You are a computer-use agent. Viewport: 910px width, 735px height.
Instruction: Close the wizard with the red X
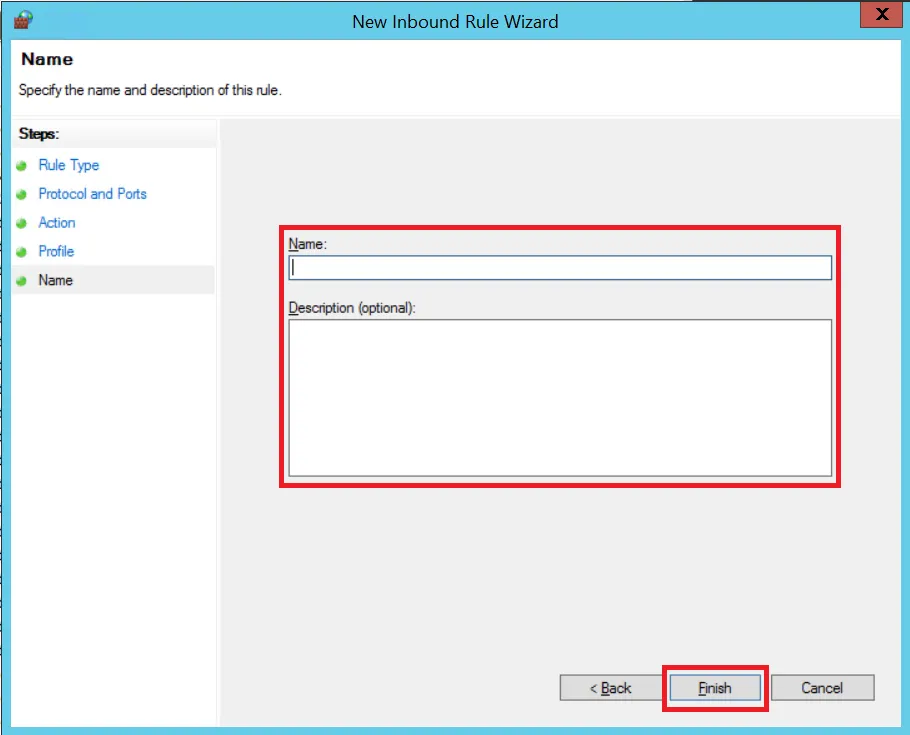881,14
